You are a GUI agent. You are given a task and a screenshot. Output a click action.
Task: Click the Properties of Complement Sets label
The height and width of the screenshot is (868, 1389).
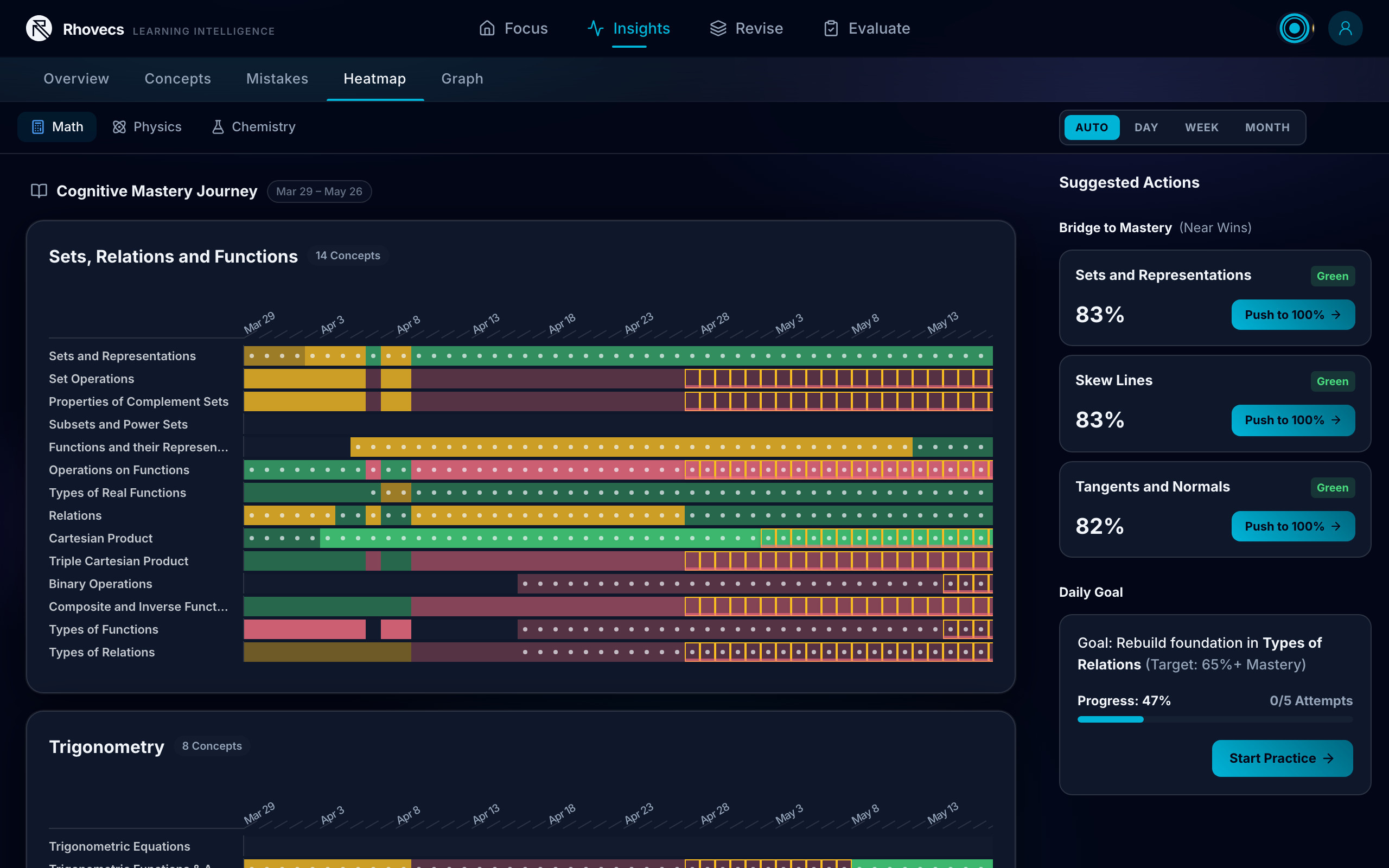tap(138, 402)
